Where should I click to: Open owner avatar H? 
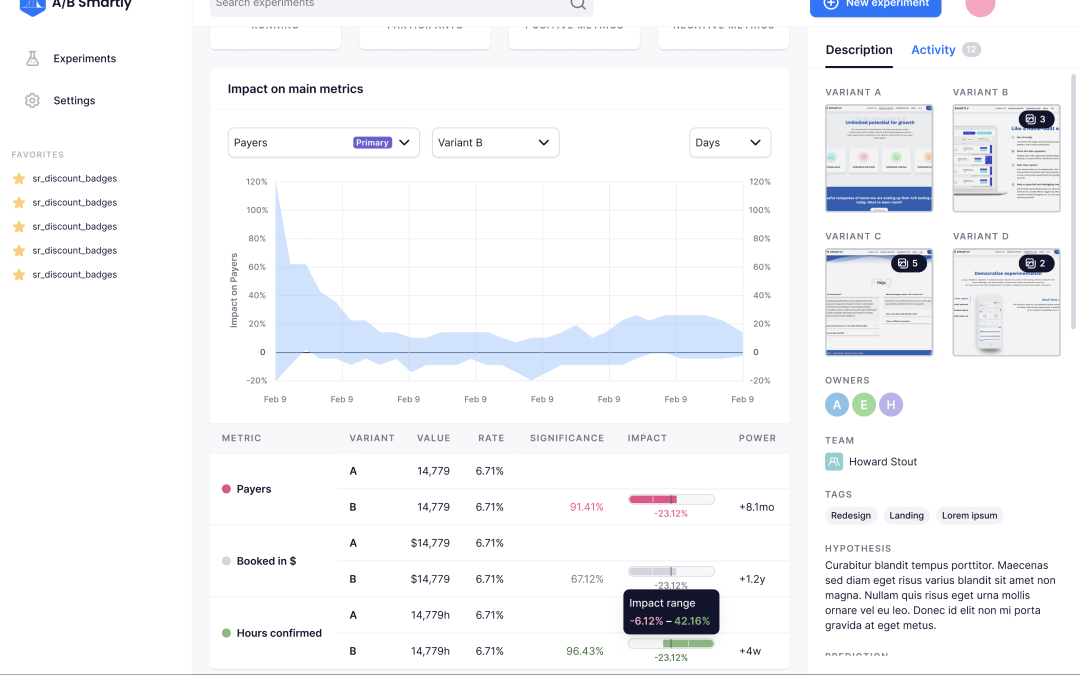(x=891, y=404)
